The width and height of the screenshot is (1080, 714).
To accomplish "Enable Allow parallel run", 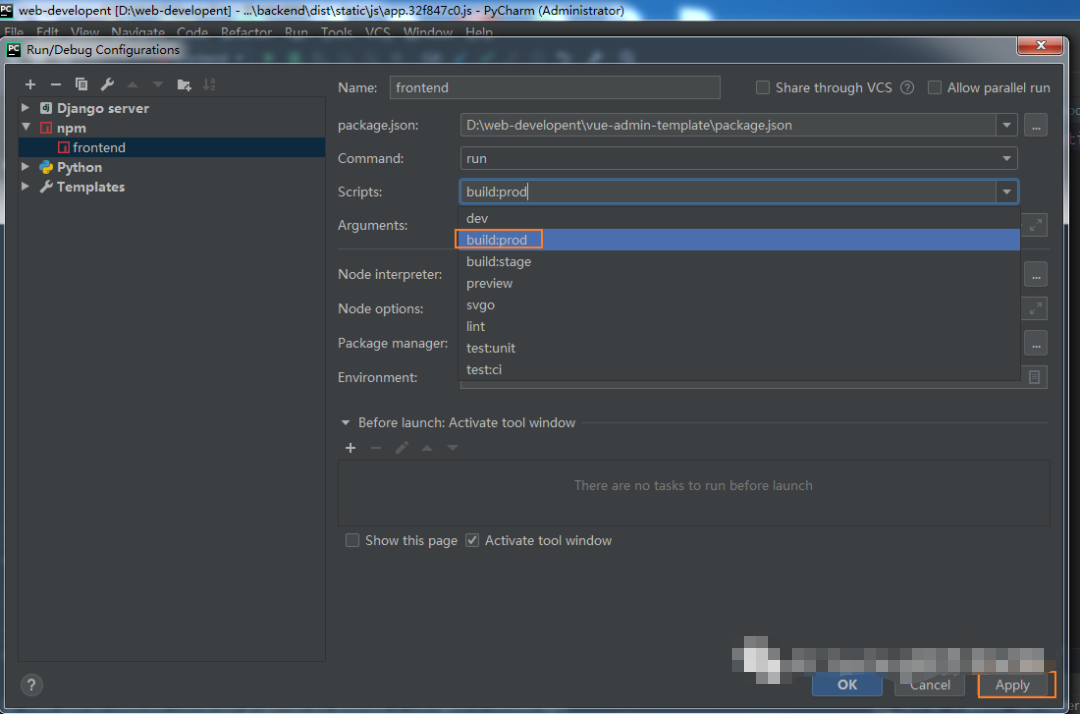I will [x=934, y=87].
